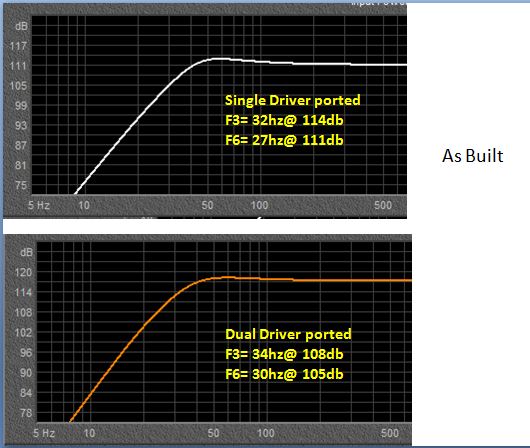Click the 111 dB axis label, top graph

[18, 66]
